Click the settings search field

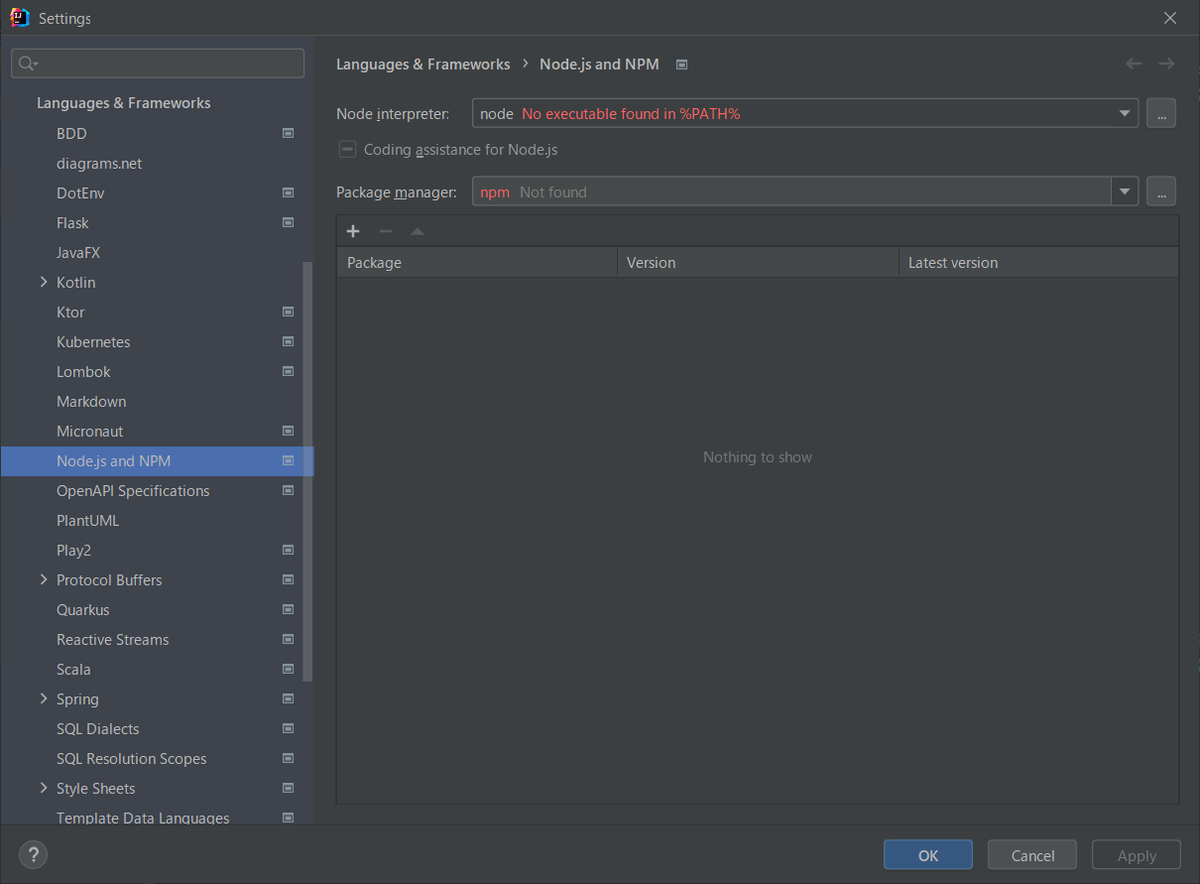[158, 63]
